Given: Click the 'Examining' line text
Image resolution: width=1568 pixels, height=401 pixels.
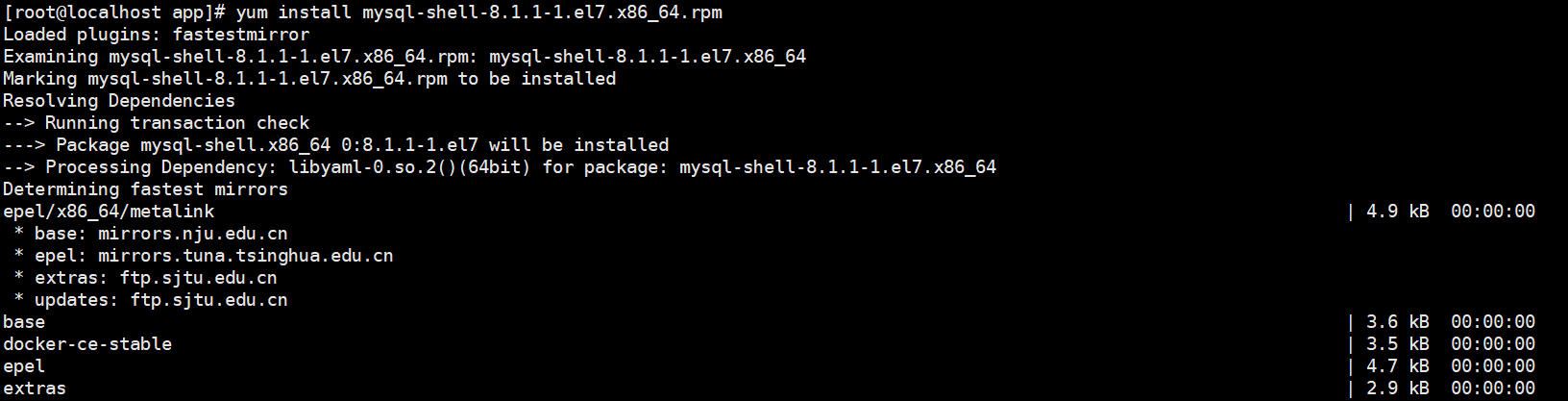Looking at the screenshot, I should (x=50, y=57).
